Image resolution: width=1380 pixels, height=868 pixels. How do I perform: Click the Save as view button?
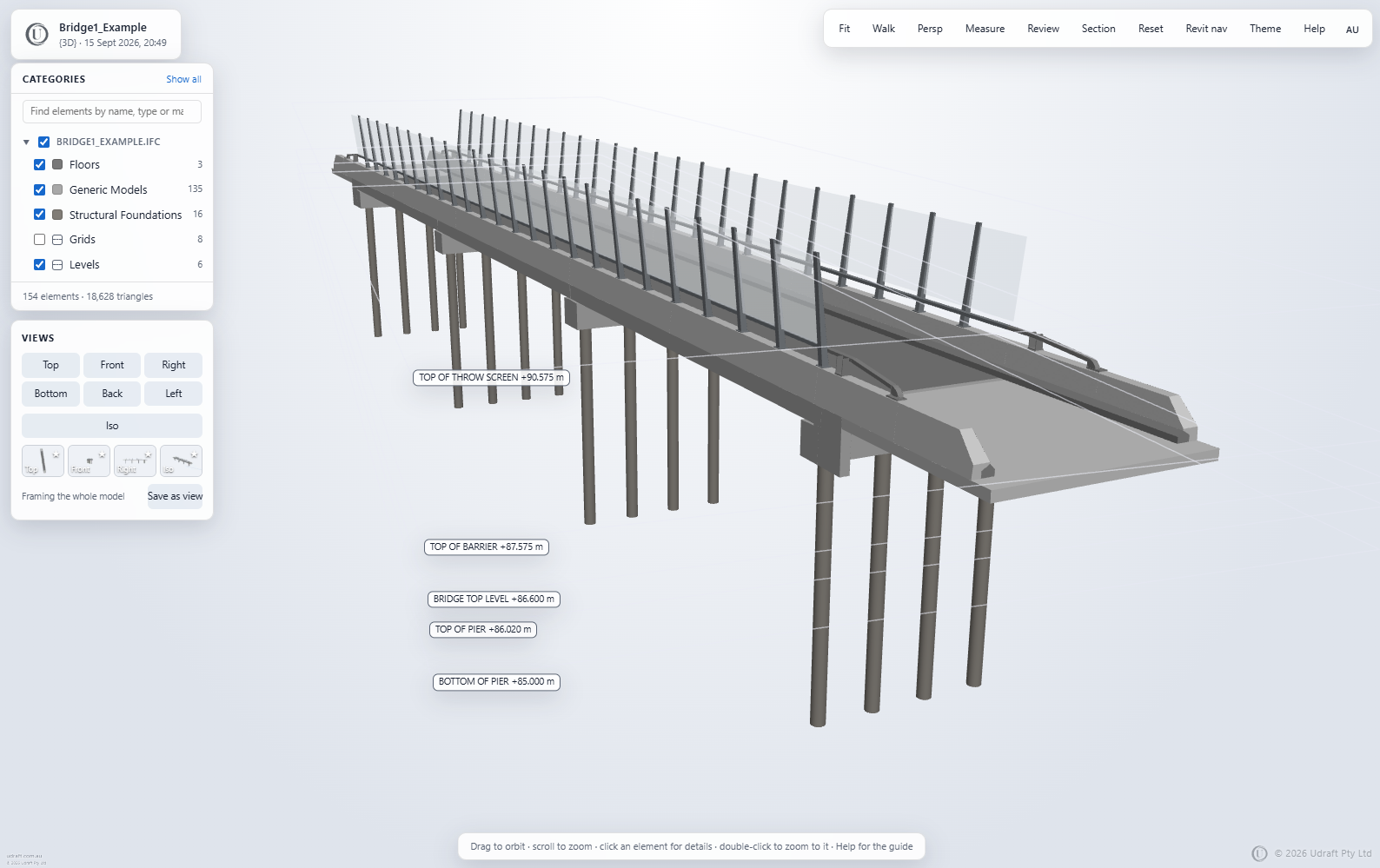[175, 496]
